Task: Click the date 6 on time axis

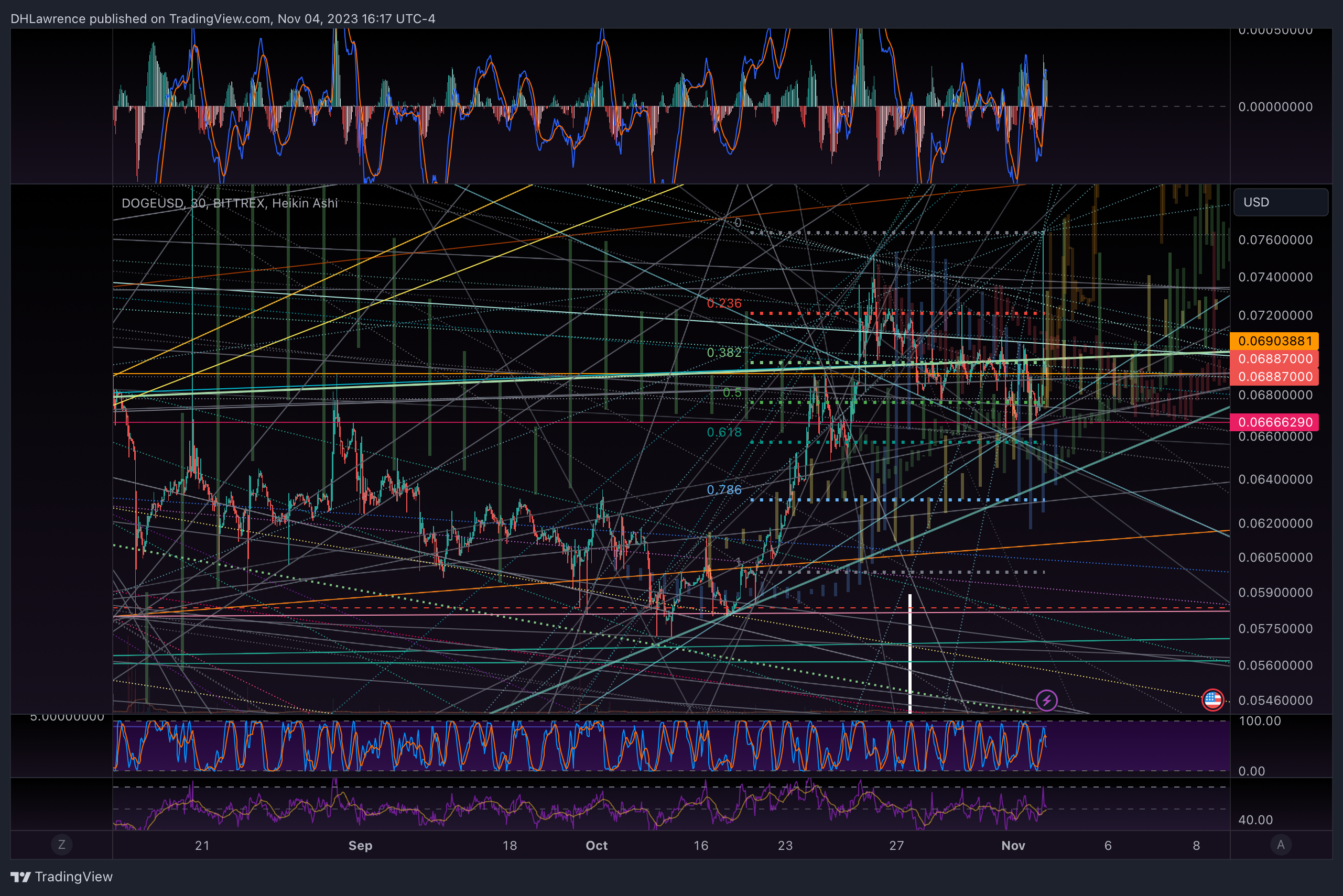Action: [x=1108, y=846]
